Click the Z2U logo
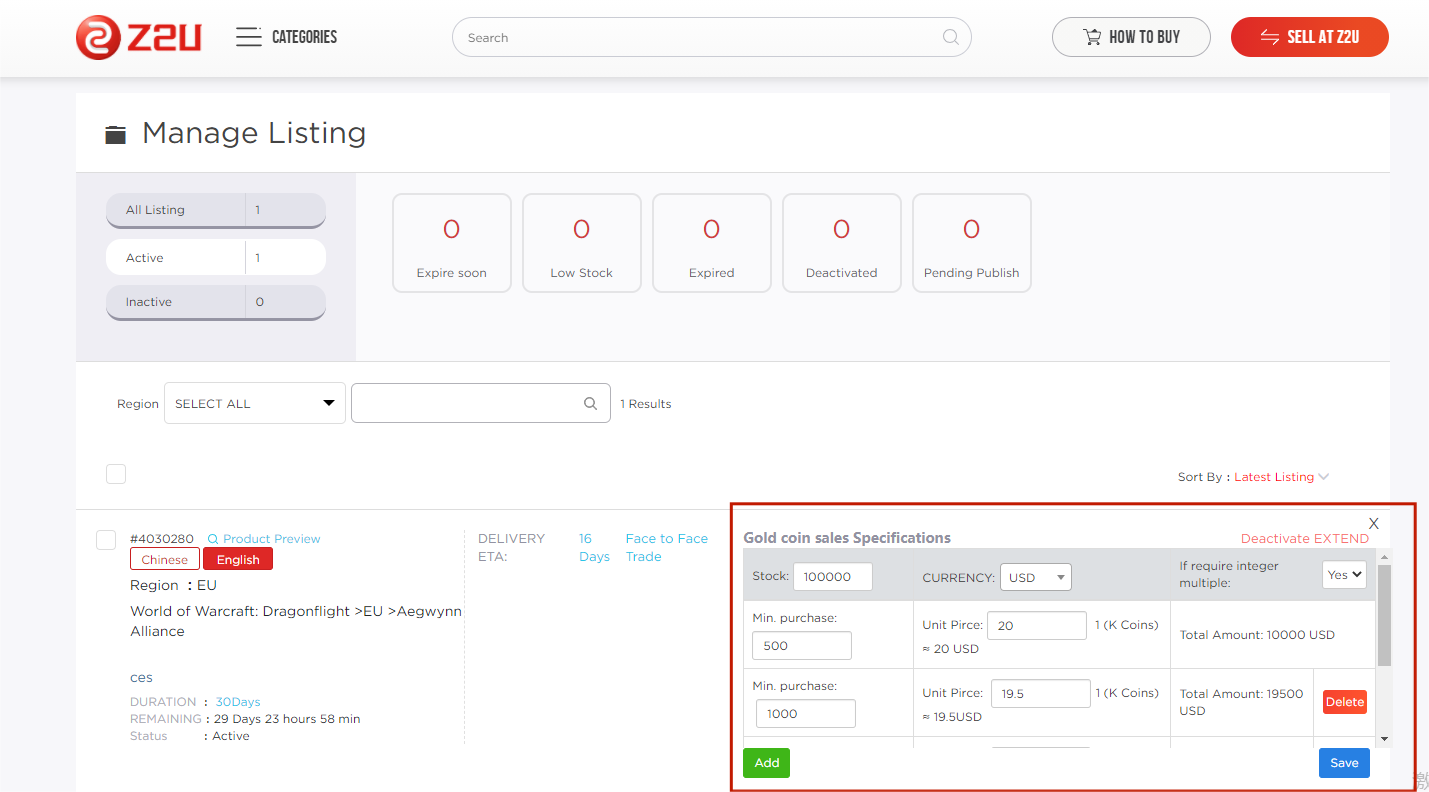This screenshot has width=1429, height=792. tap(139, 37)
